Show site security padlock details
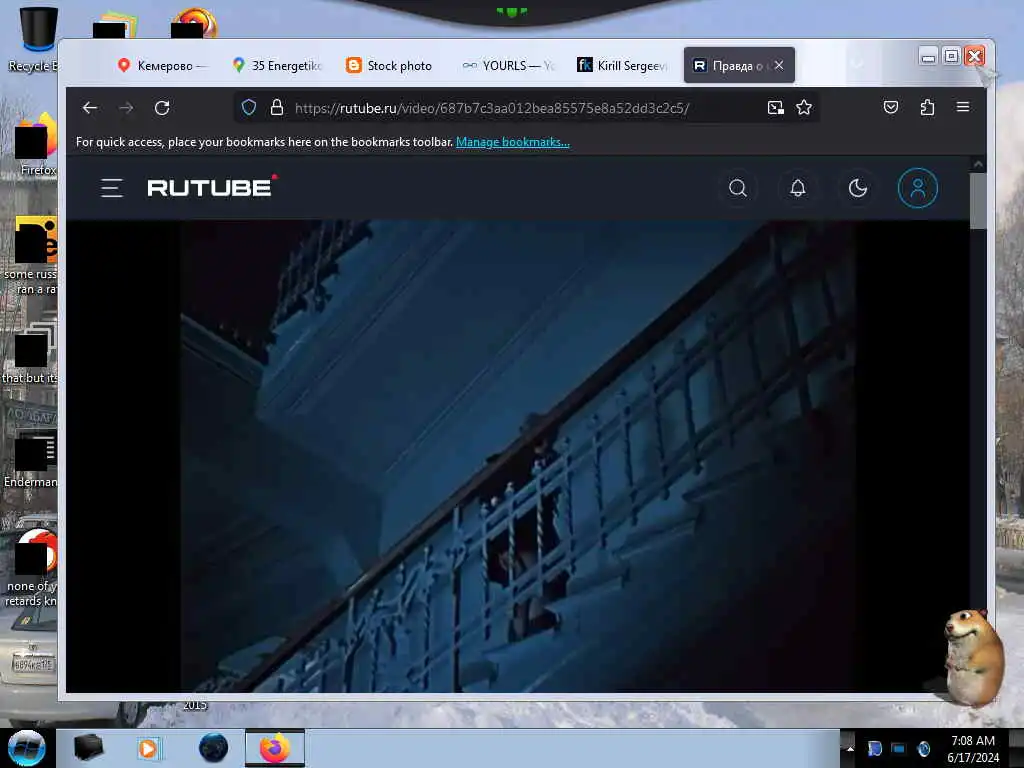Image resolution: width=1024 pixels, height=768 pixels. [x=277, y=107]
